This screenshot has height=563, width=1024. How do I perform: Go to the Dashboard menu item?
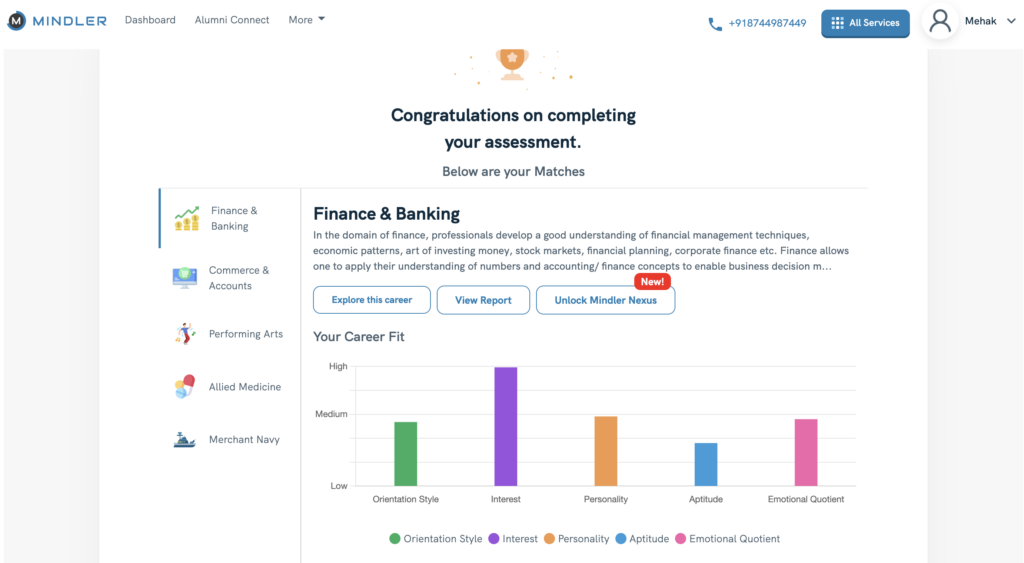click(150, 20)
